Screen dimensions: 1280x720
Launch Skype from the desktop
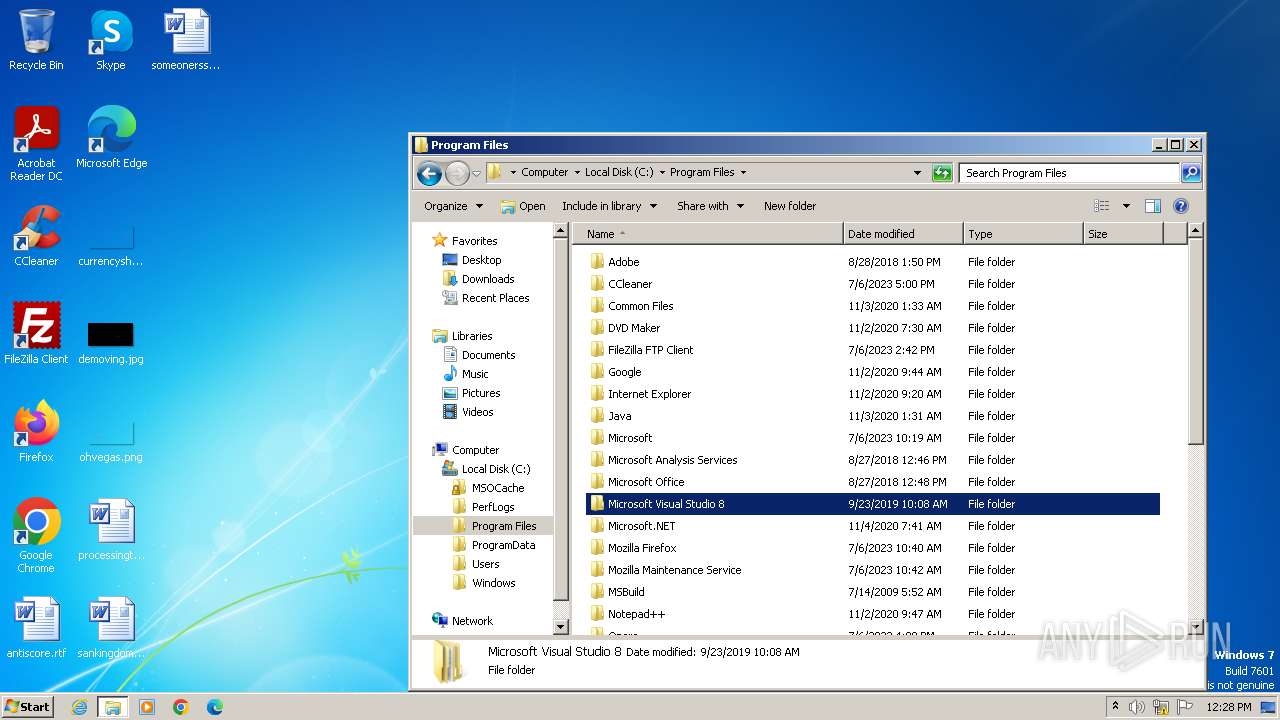tap(110, 40)
